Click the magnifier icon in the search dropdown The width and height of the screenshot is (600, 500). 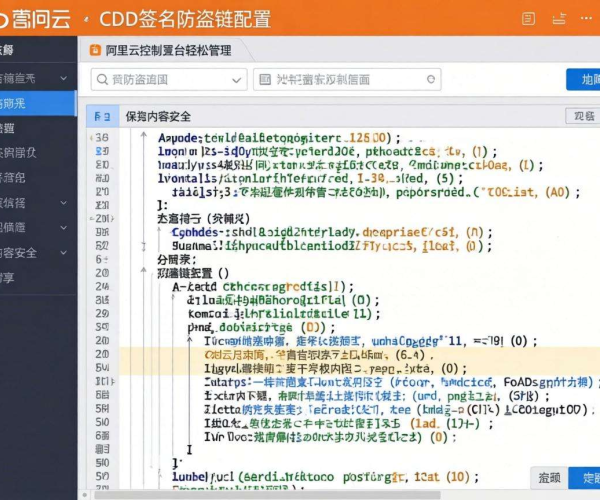pos(102,80)
